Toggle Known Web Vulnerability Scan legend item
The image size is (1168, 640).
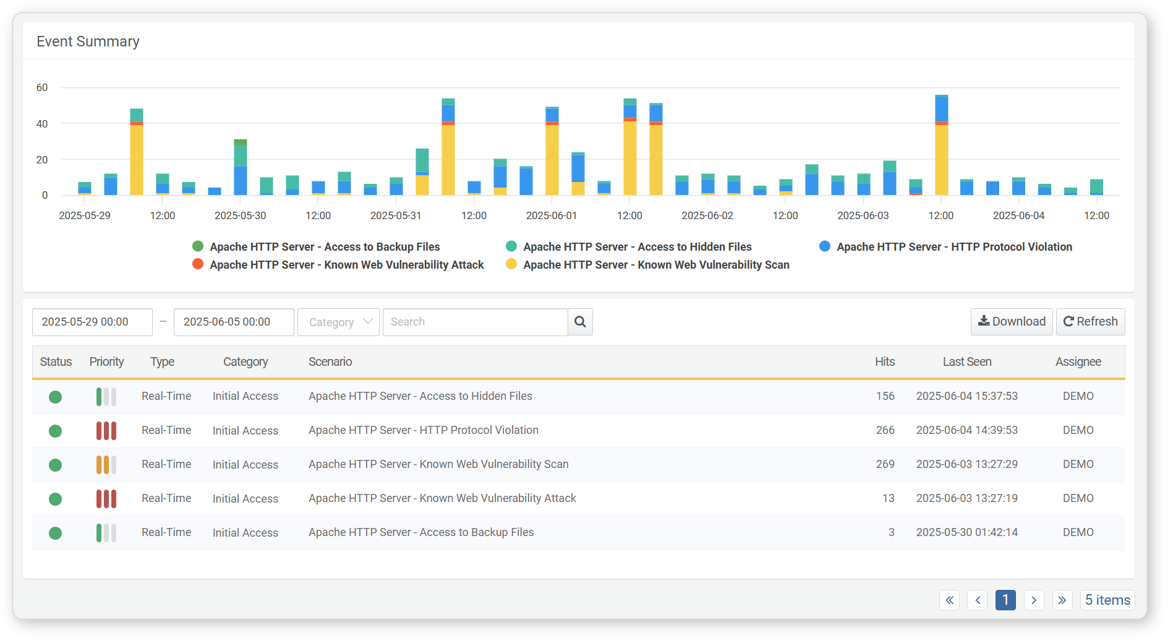(x=647, y=264)
